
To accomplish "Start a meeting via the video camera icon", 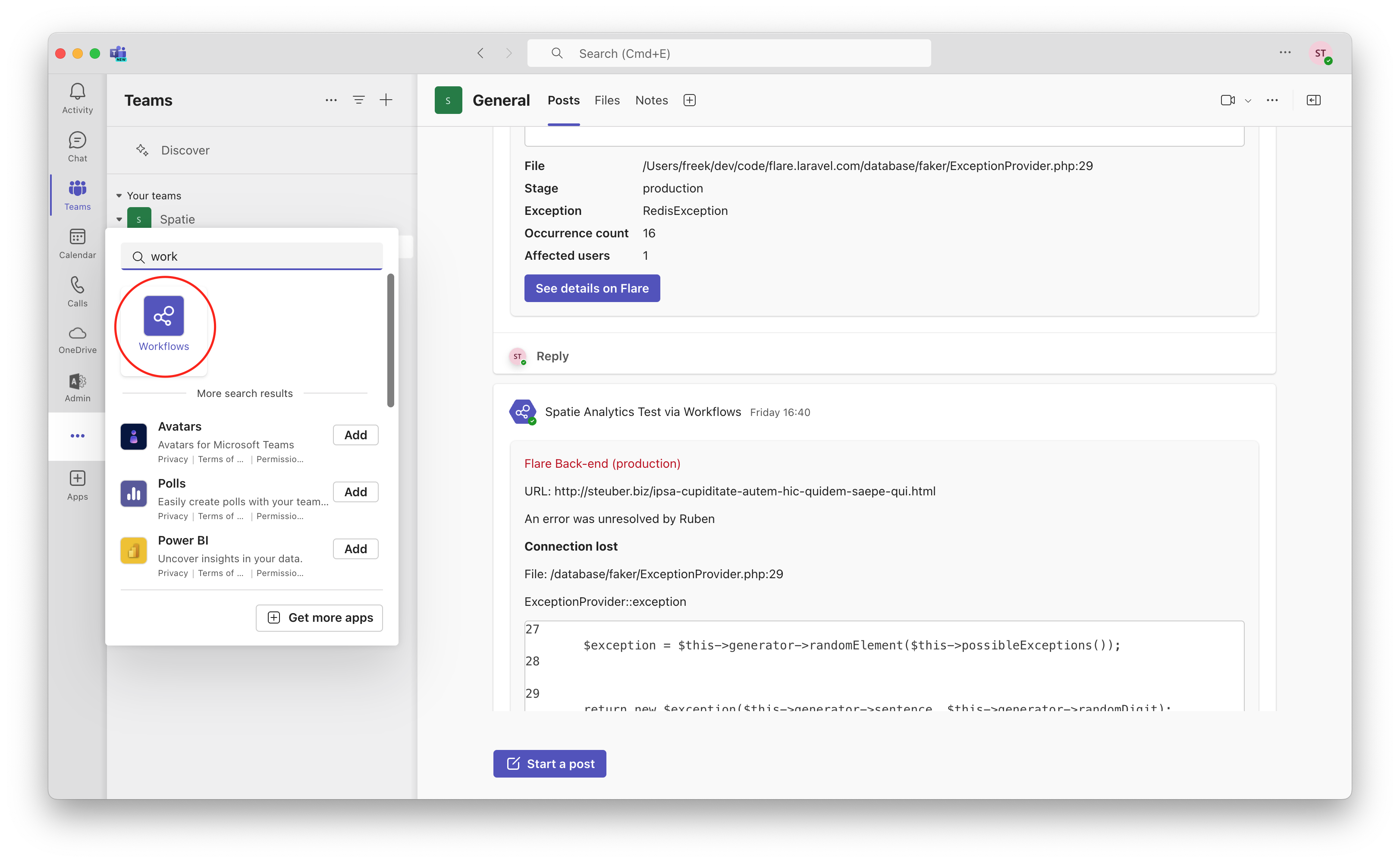I will coord(1228,100).
